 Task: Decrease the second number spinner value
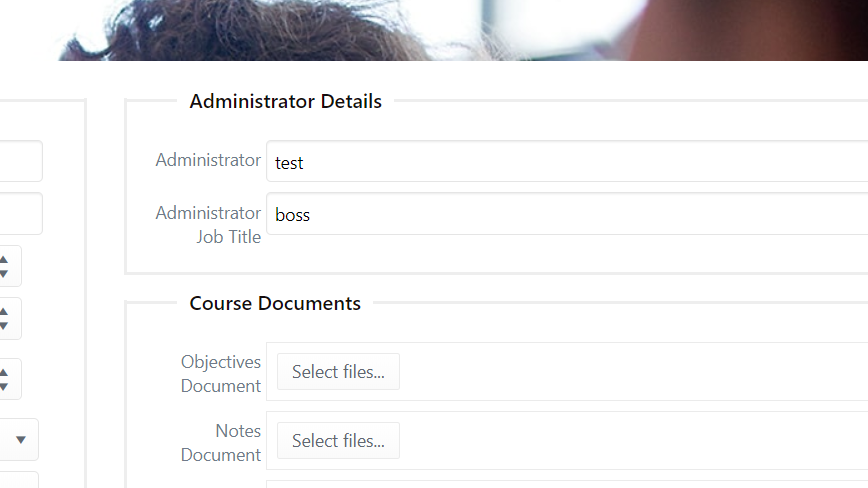click(x=4, y=325)
